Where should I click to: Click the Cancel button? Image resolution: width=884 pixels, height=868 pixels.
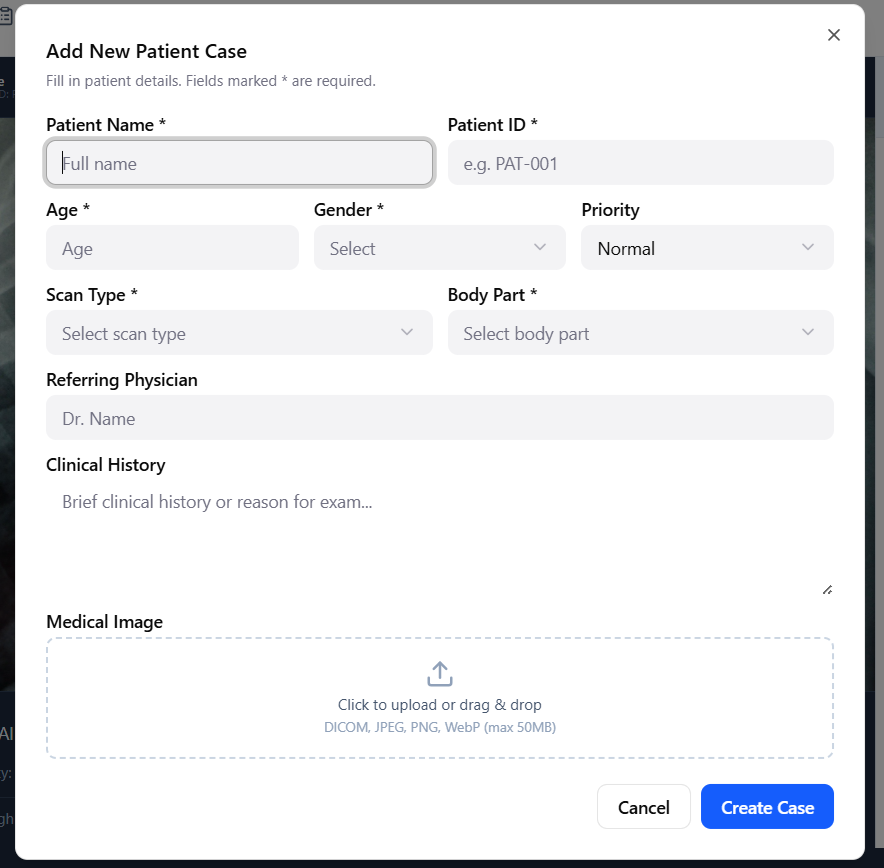click(643, 807)
